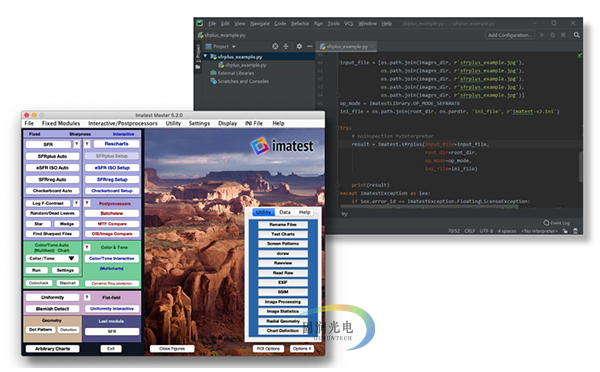Open Imatest File menu
The width and height of the screenshot is (600, 372).
click(29, 123)
